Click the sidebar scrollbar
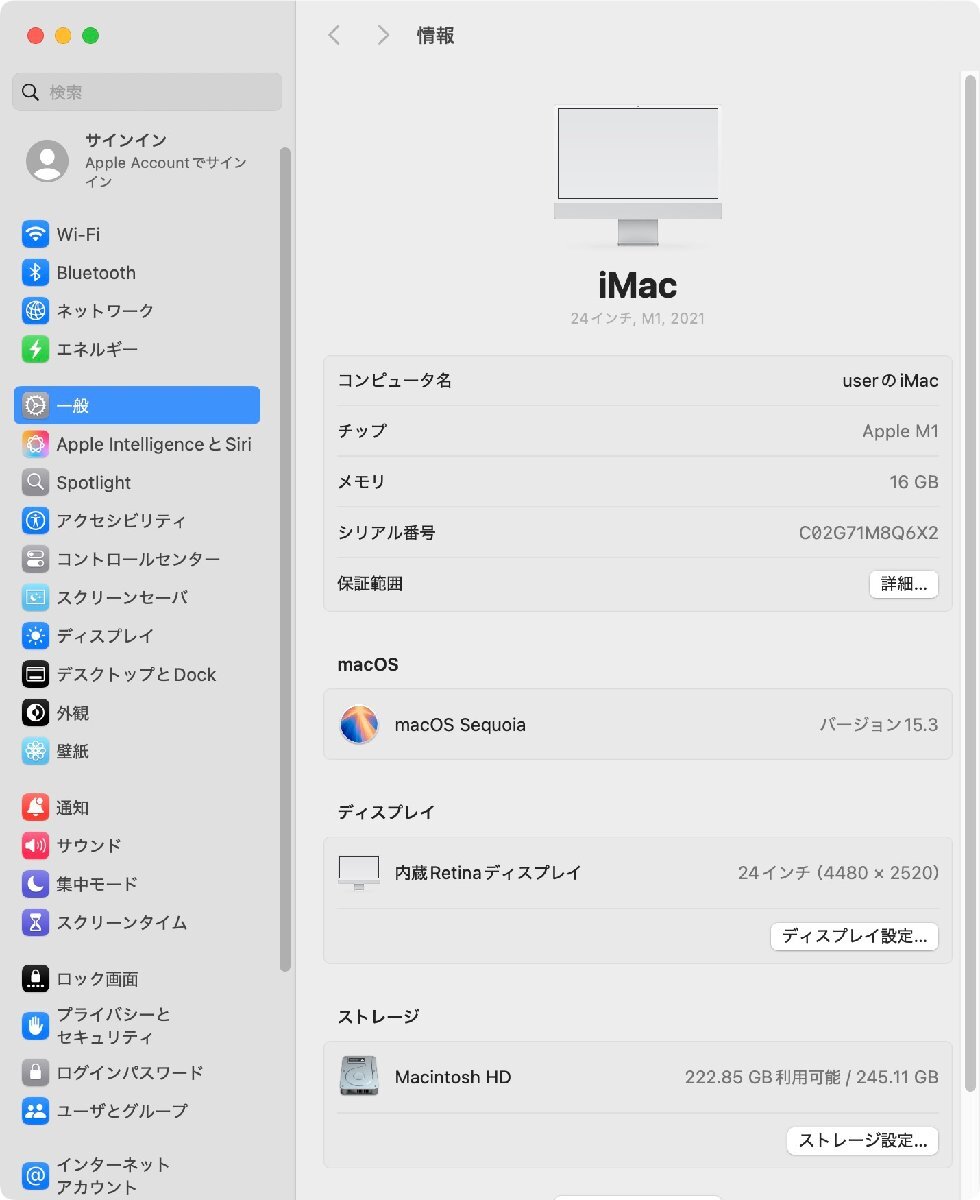This screenshot has height=1200, width=980. [285, 560]
